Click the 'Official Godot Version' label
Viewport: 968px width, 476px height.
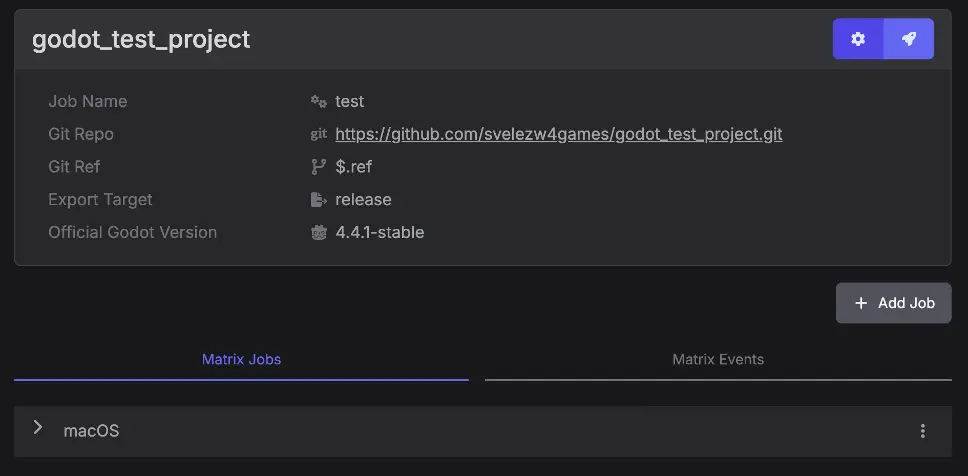(x=133, y=232)
